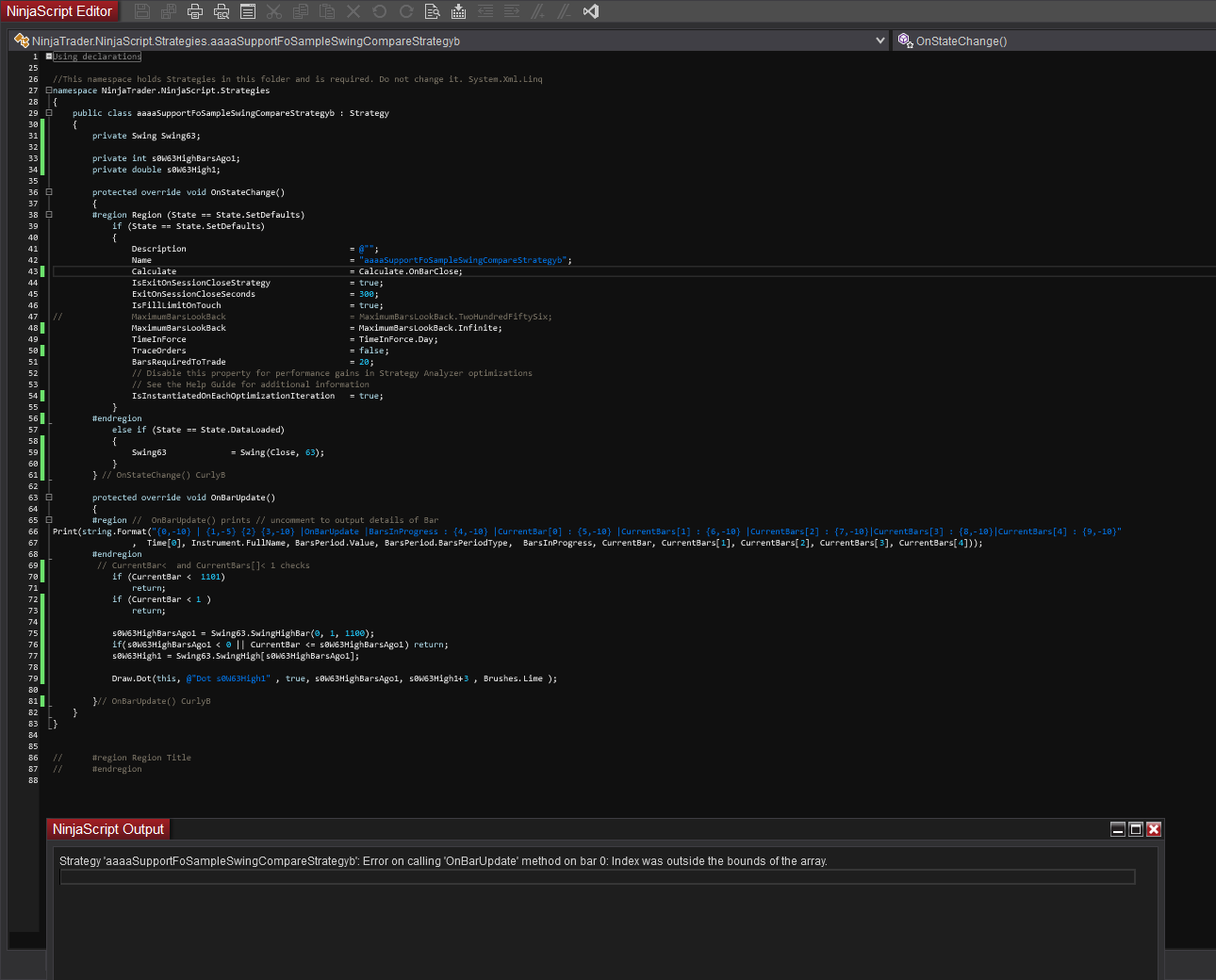Image resolution: width=1216 pixels, height=980 pixels.
Task: Click the Print icon in the toolbar
Action: click(x=195, y=11)
